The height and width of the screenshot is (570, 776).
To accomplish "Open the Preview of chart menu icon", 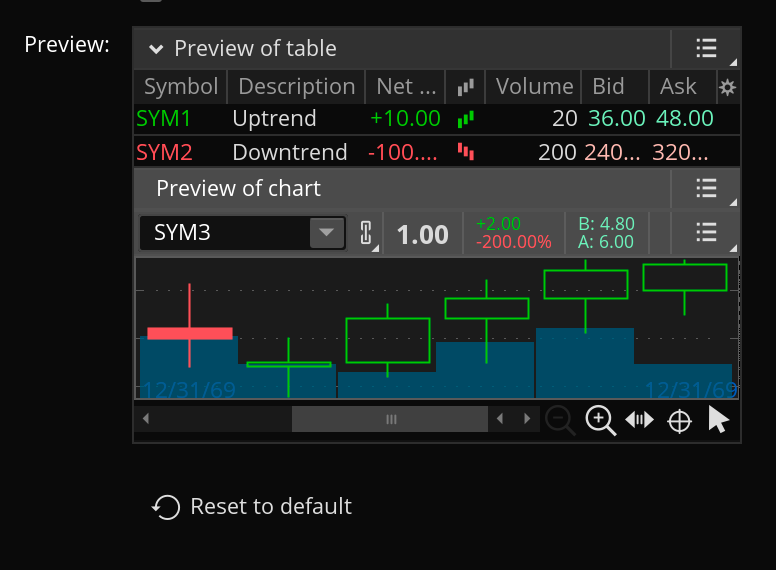I will click(x=706, y=188).
